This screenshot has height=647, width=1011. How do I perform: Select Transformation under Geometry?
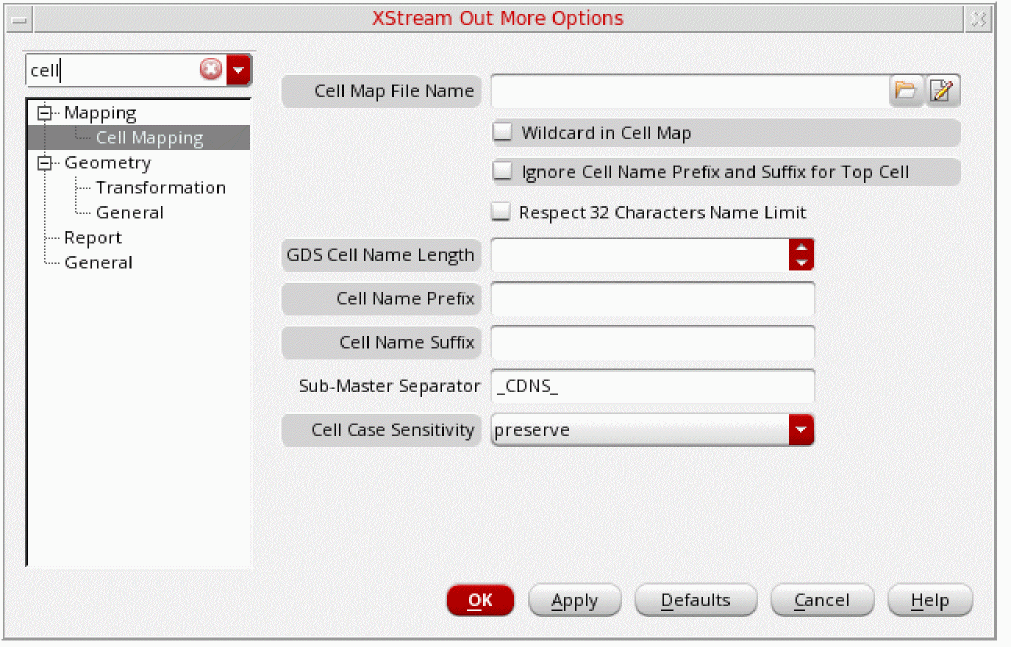pos(161,188)
